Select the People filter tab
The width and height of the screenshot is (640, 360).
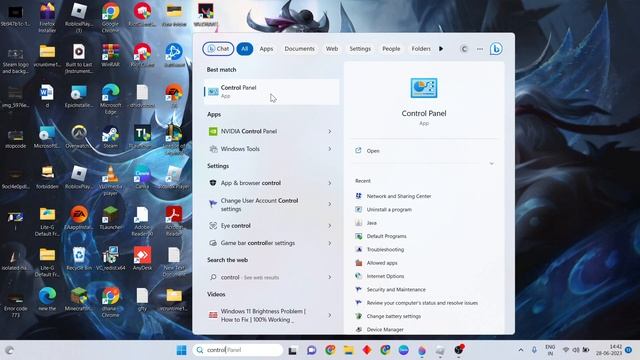point(391,49)
